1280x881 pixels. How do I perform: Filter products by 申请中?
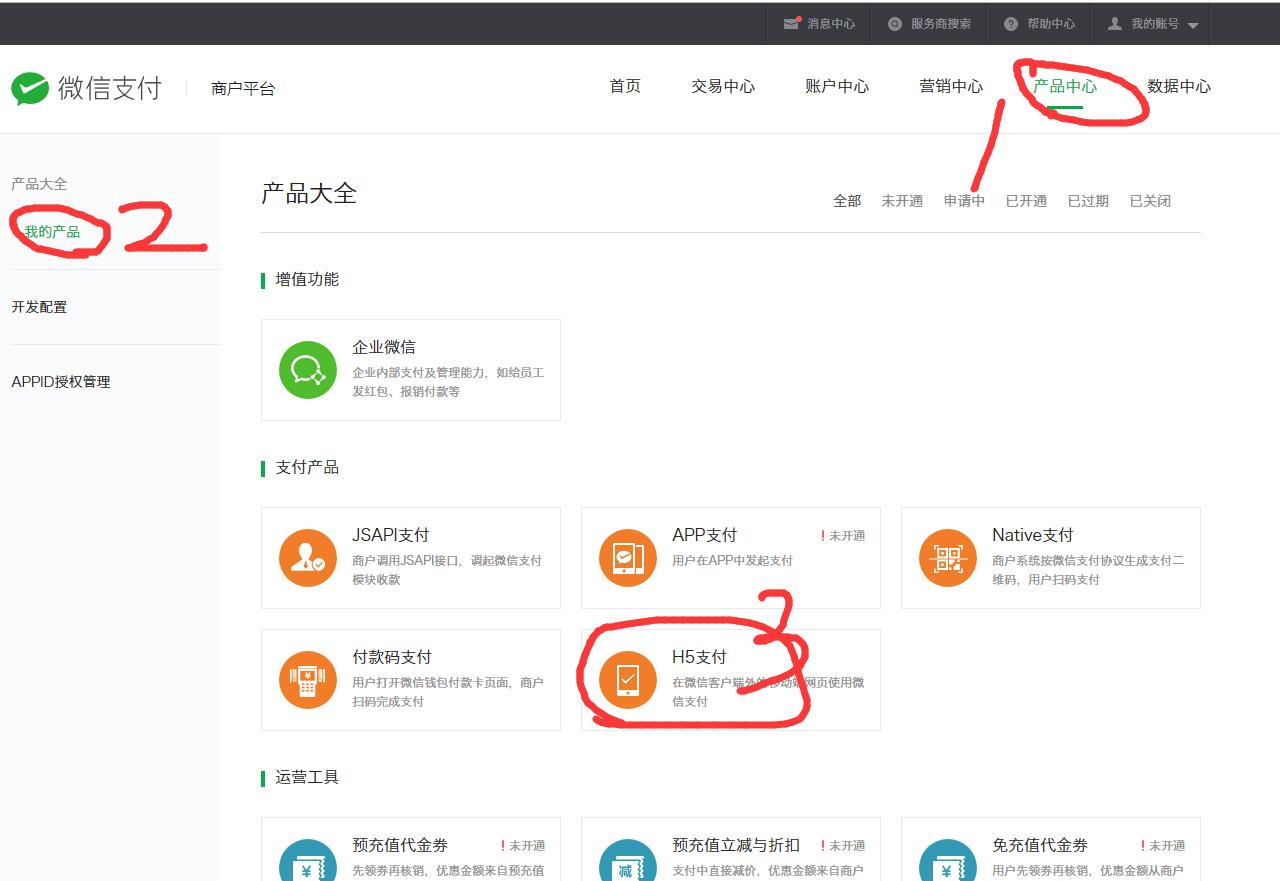[964, 201]
